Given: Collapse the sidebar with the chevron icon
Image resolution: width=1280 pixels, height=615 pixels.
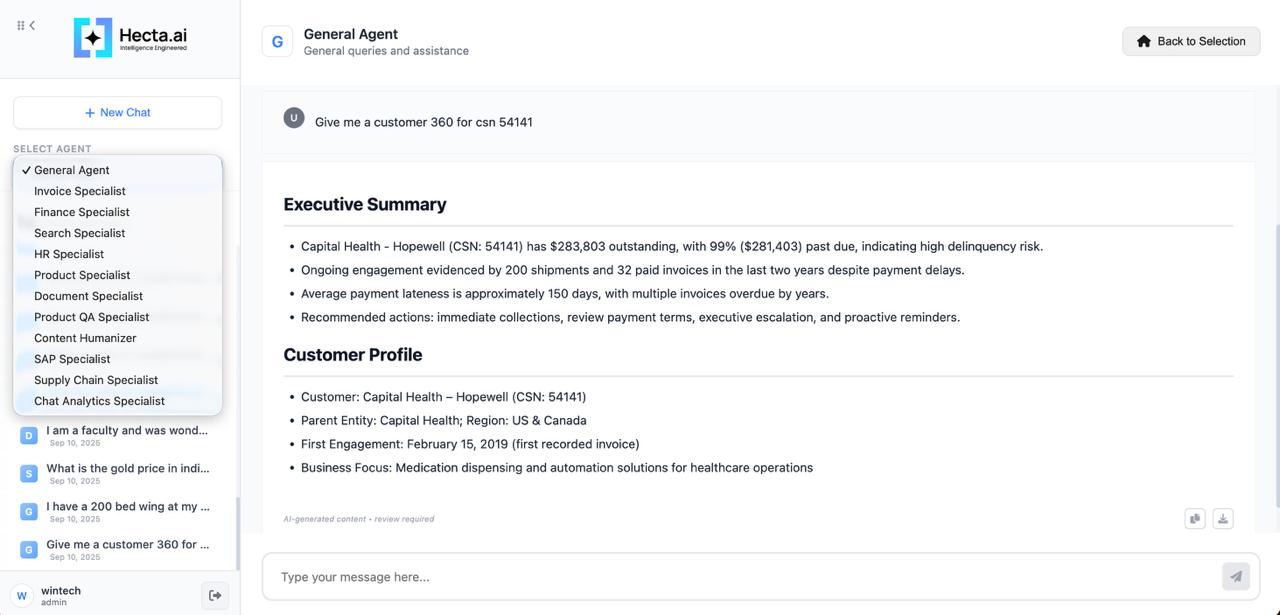Looking at the screenshot, I should (x=32, y=26).
